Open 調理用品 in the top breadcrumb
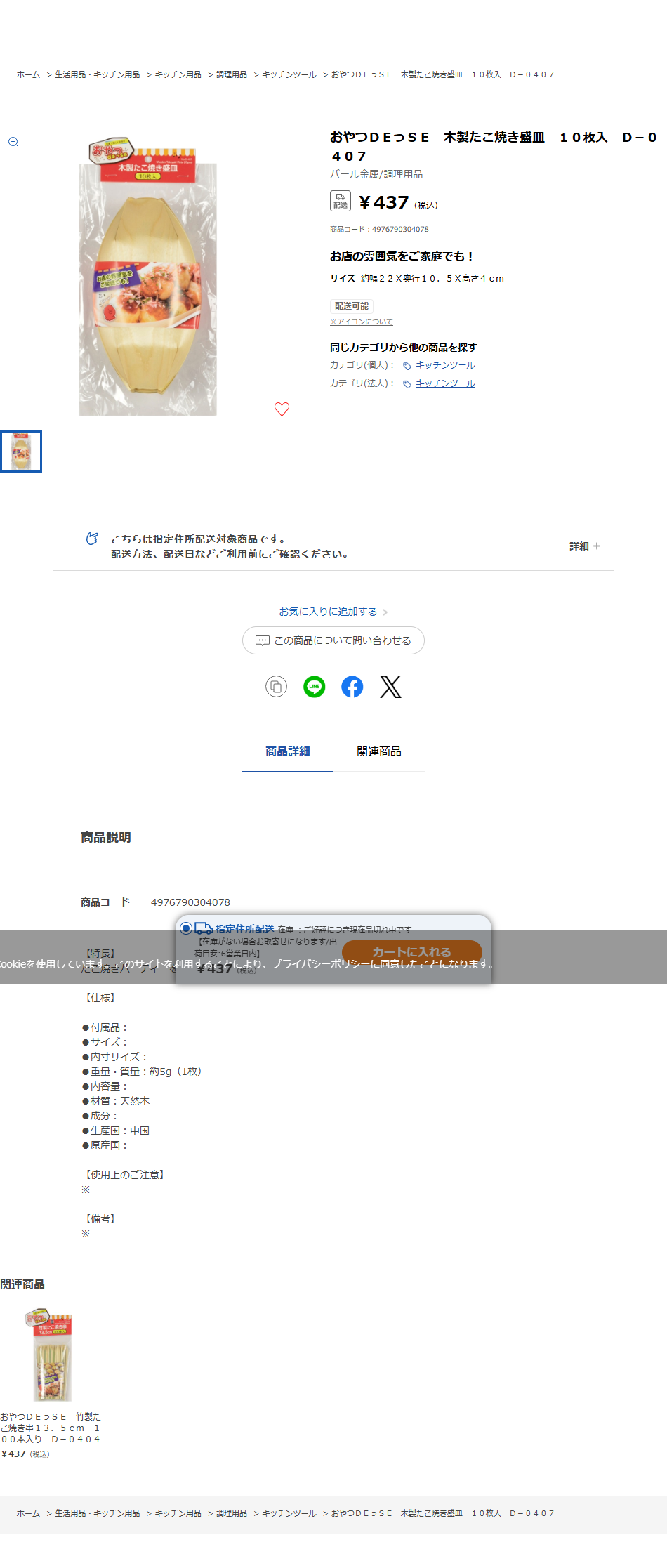The image size is (667, 1568). coord(232,74)
